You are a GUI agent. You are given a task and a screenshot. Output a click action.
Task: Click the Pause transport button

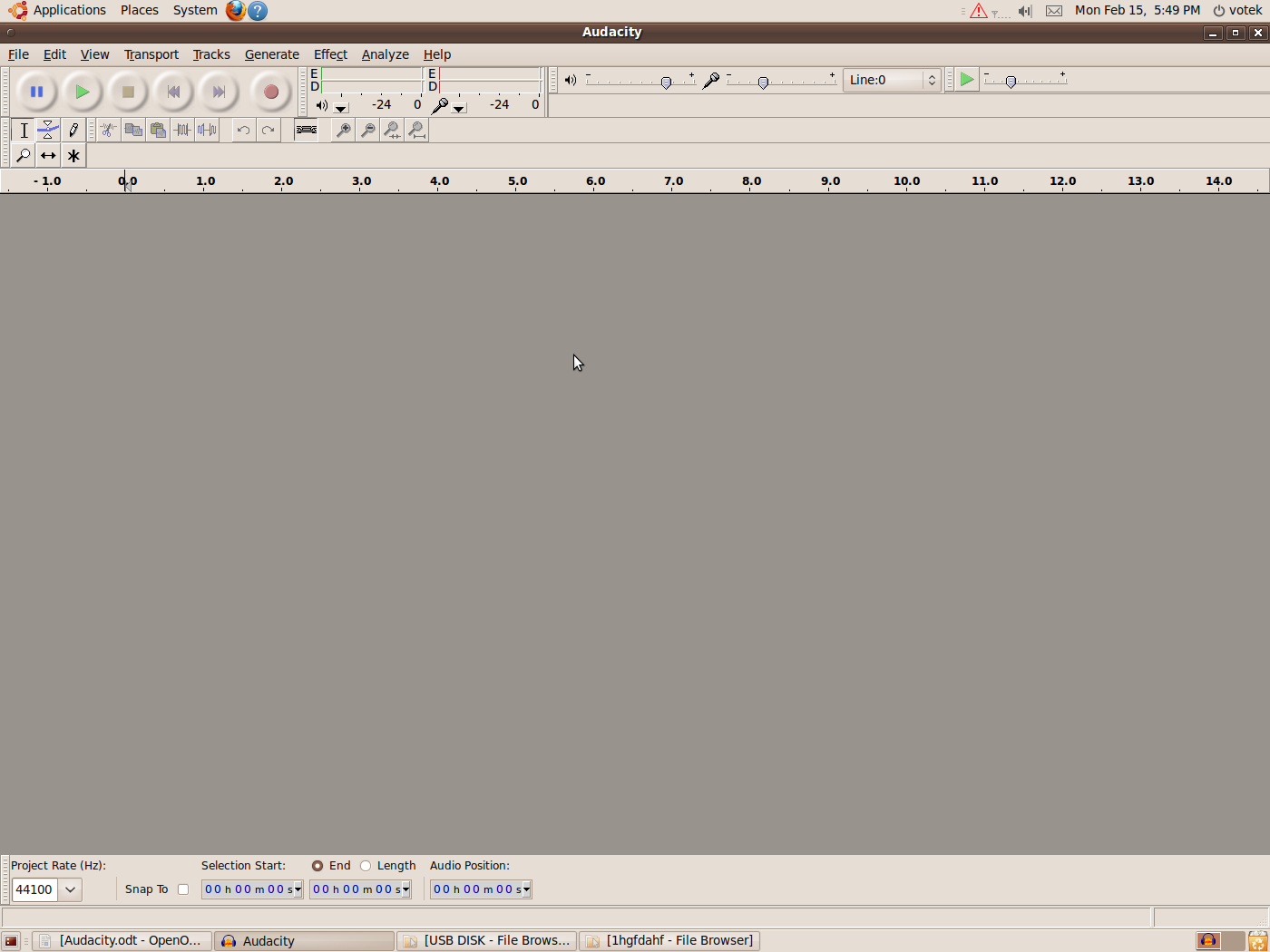click(36, 92)
